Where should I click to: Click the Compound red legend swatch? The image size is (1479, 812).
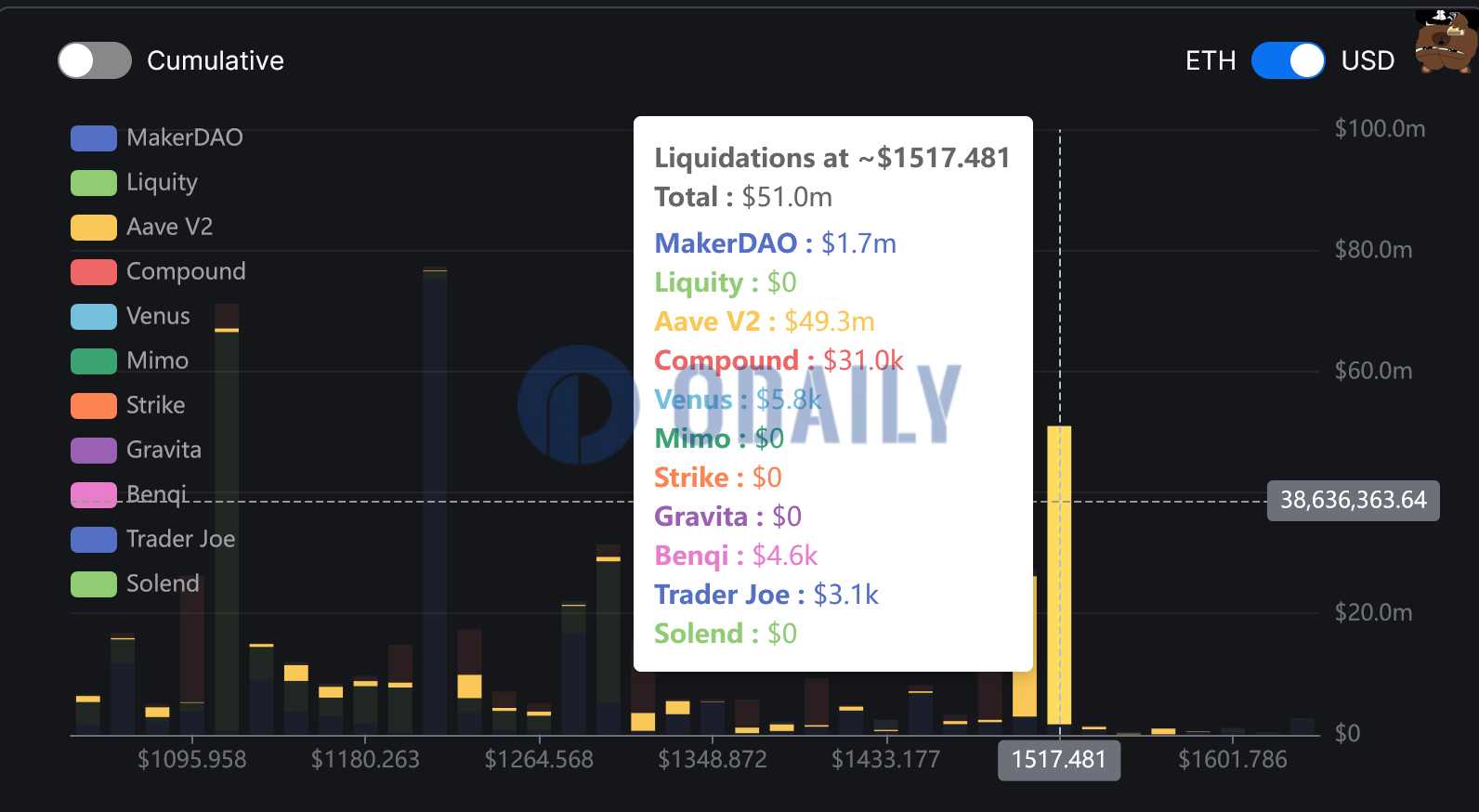(94, 271)
